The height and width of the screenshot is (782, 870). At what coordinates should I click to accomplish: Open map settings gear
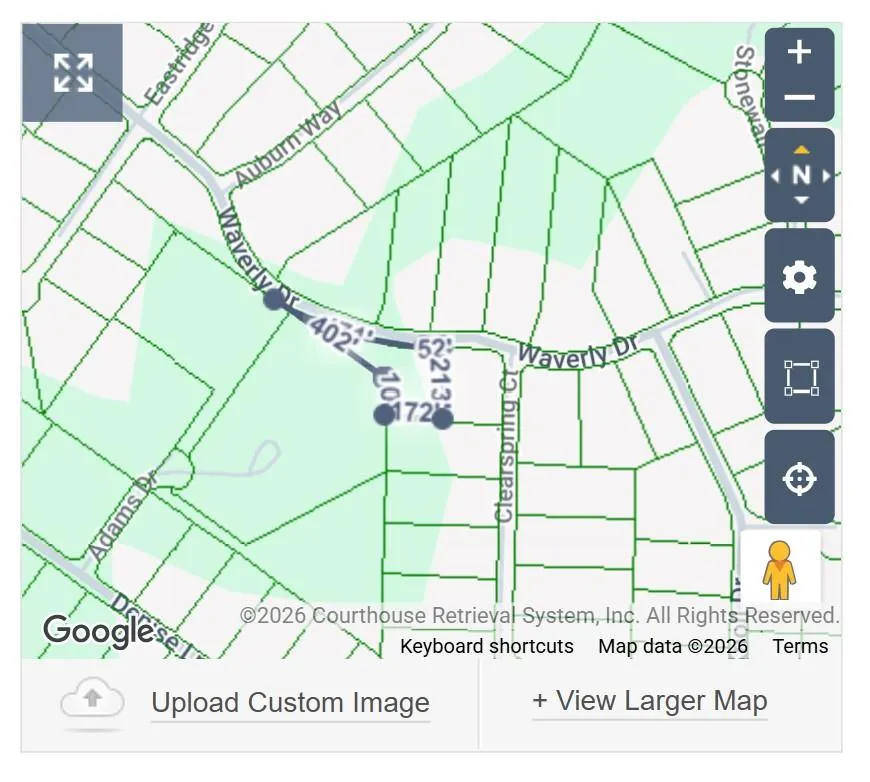799,276
